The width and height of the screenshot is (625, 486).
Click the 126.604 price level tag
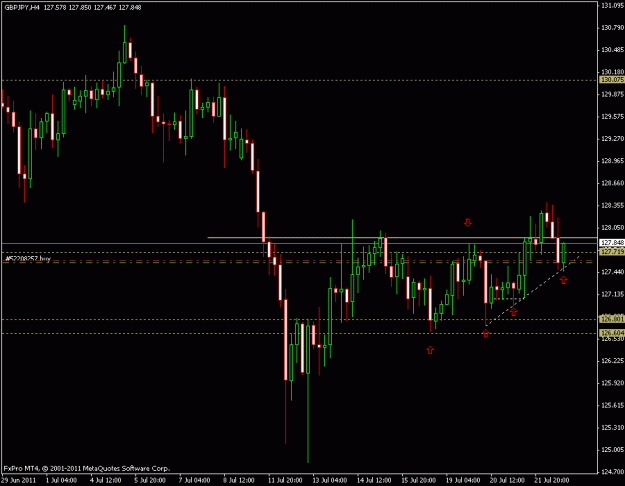click(612, 333)
